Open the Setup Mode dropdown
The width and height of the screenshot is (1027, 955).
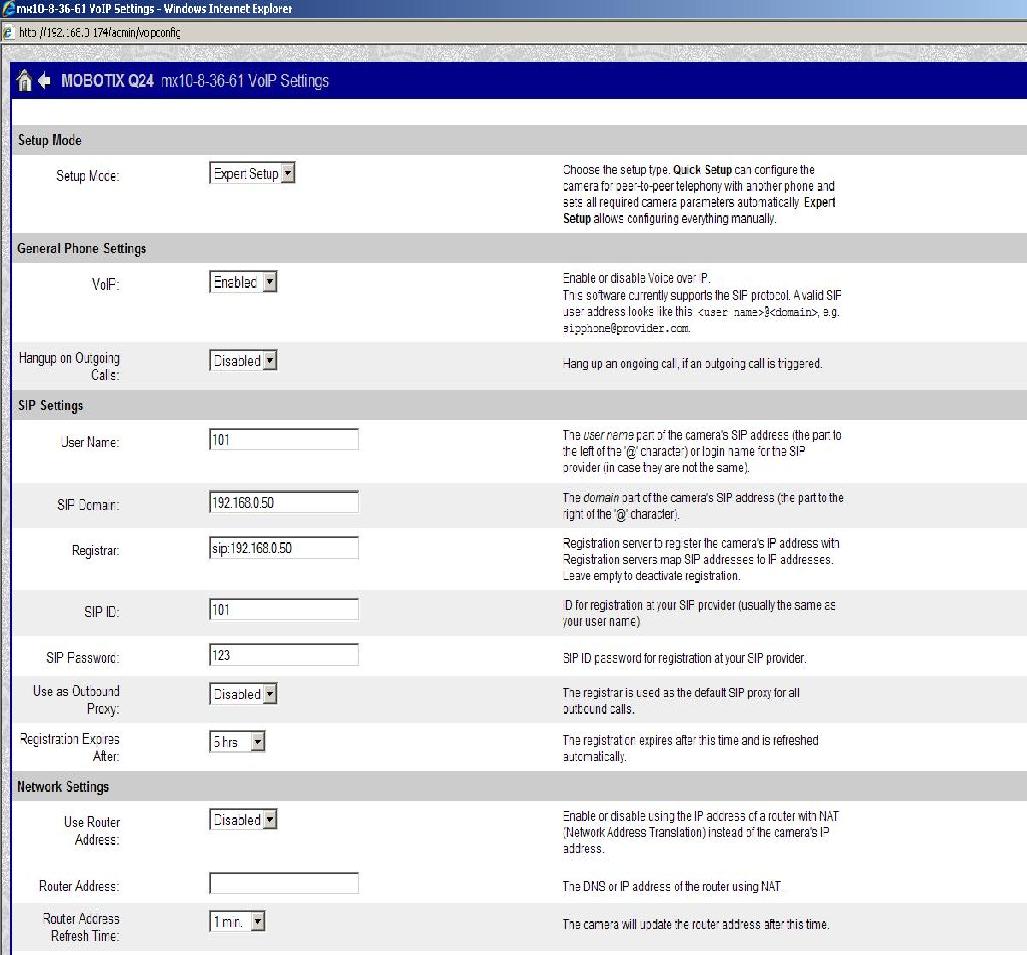[x=252, y=173]
